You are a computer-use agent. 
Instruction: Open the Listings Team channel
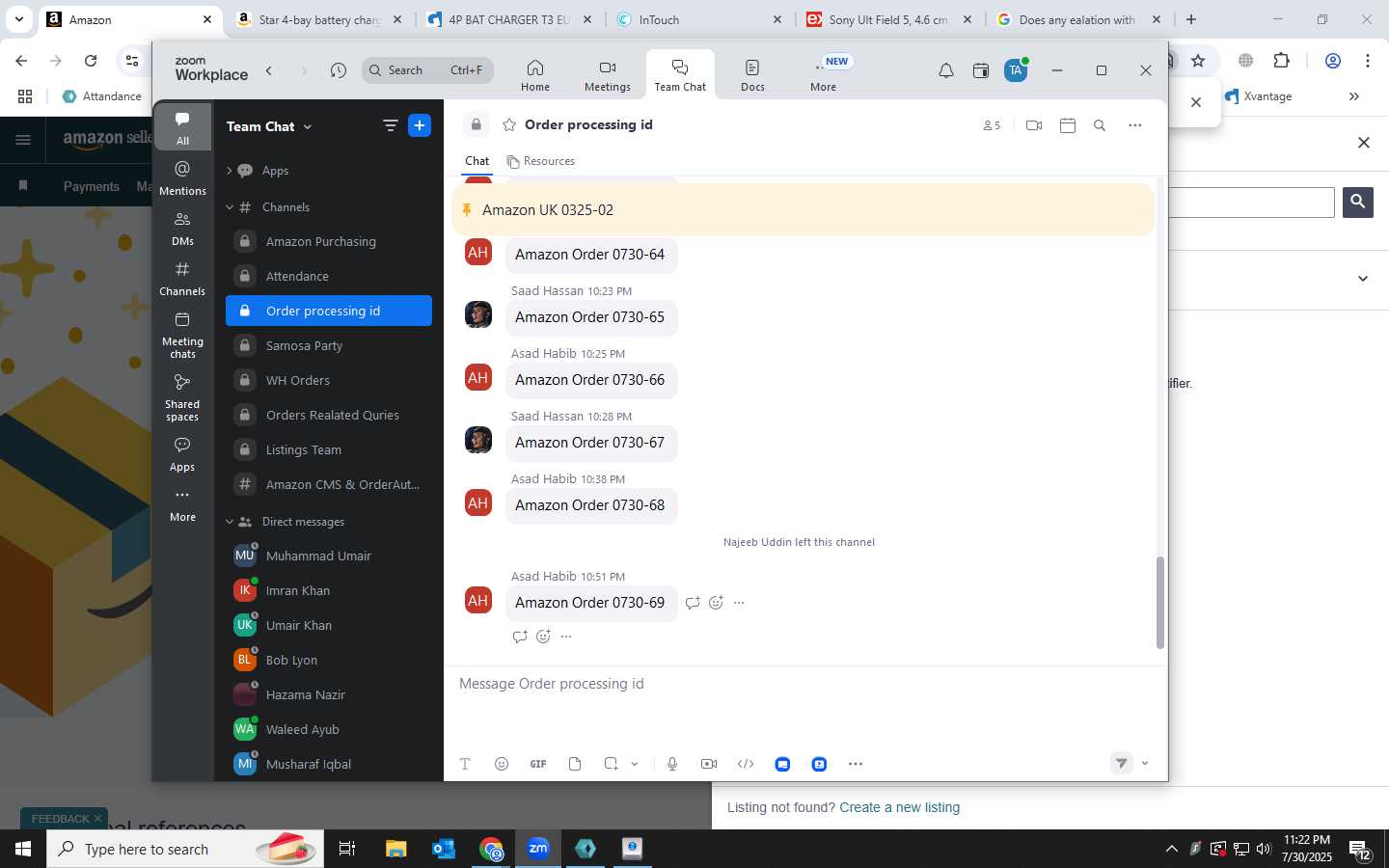click(x=328, y=449)
